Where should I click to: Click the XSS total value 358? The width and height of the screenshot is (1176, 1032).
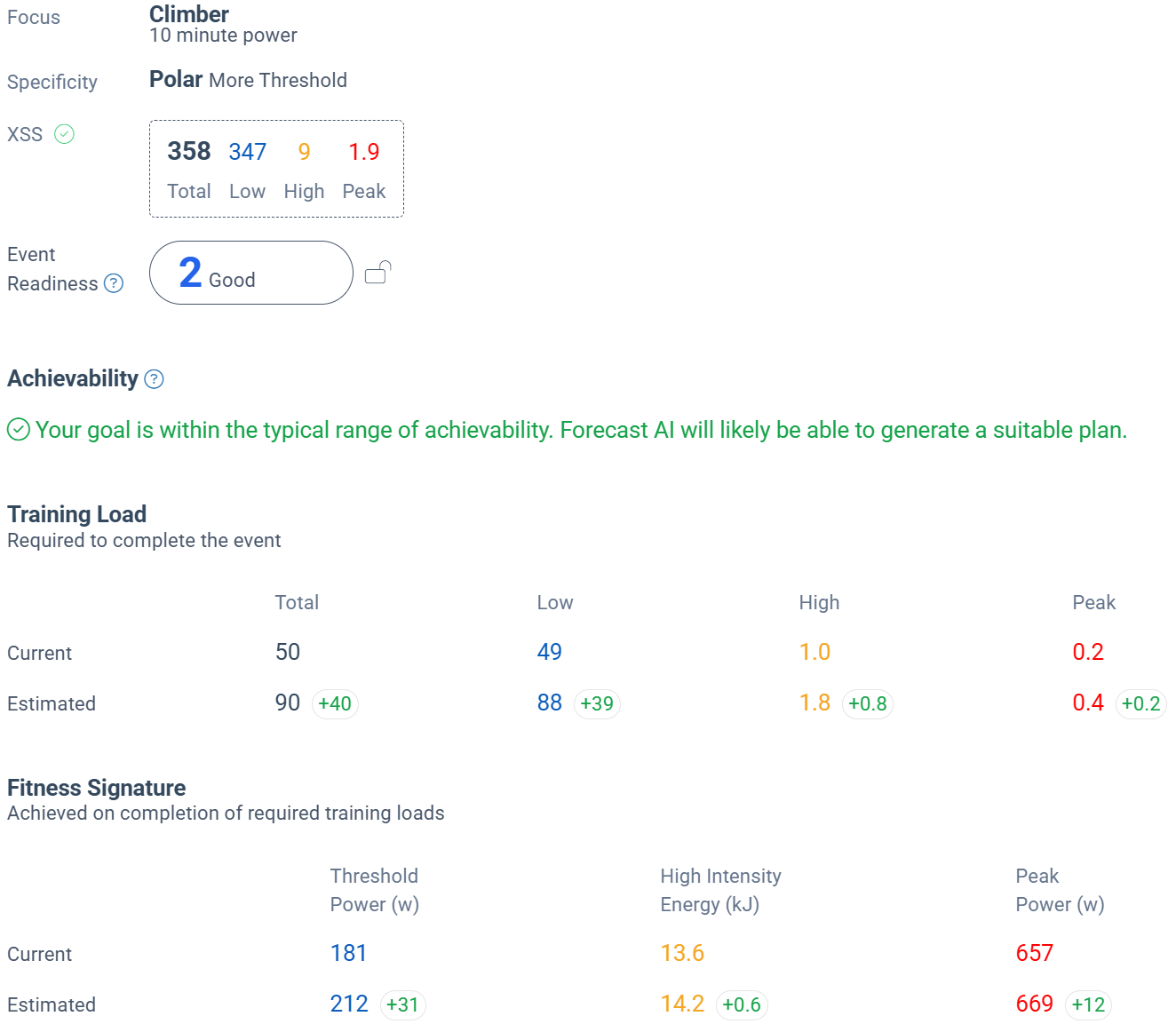189,152
